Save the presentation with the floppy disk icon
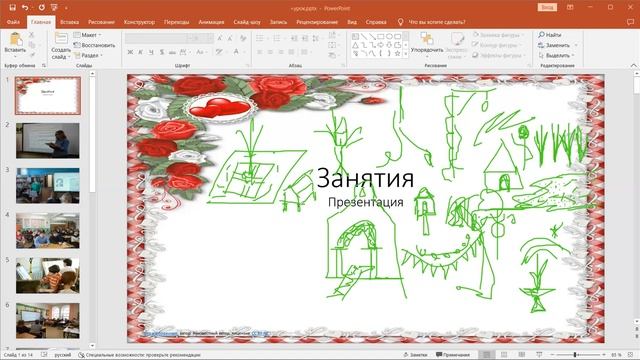 (x=13, y=7)
